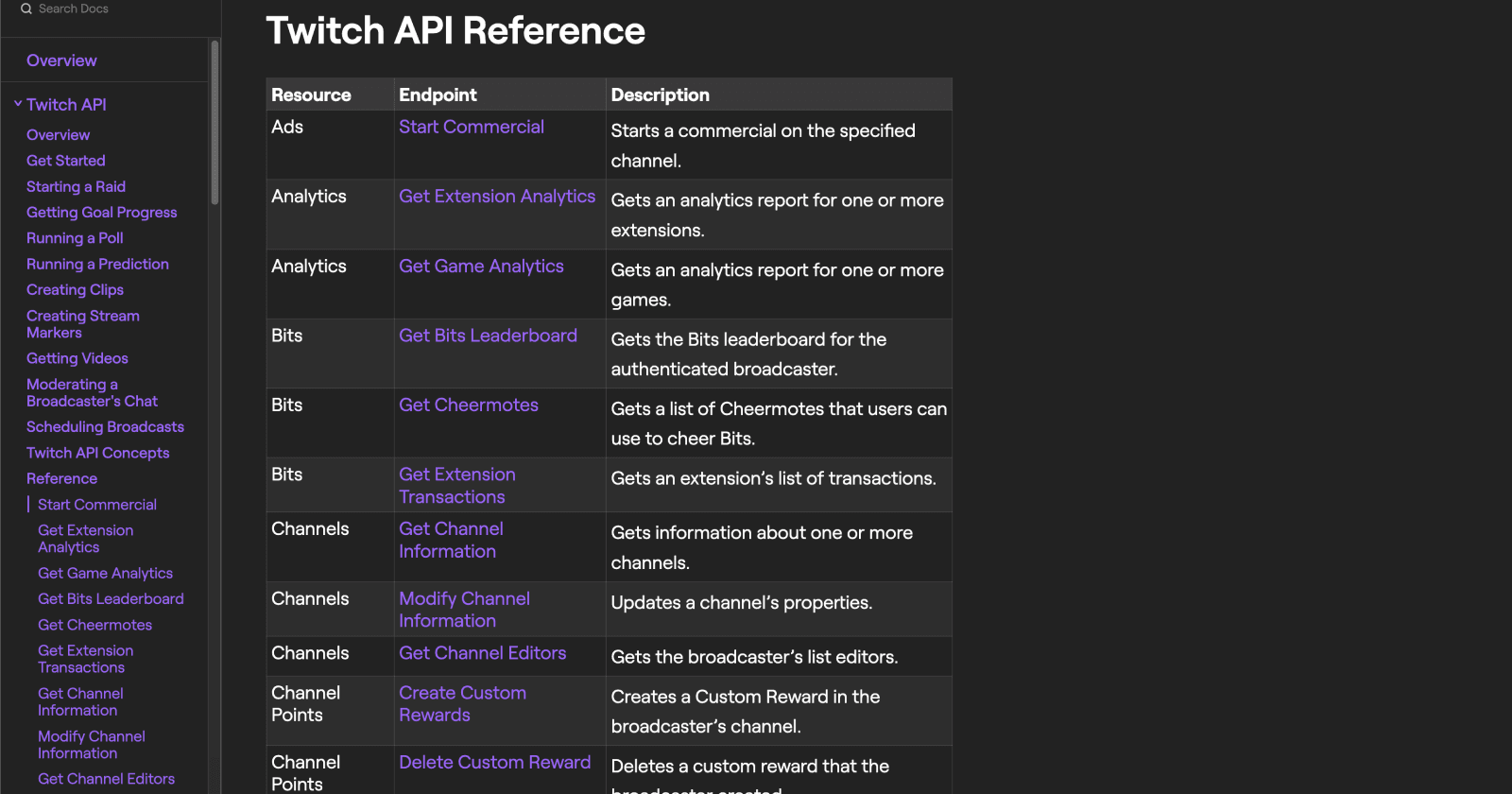This screenshot has height=794, width=1512.
Task: Collapse the Twitch API section chevron
Action: click(x=18, y=104)
